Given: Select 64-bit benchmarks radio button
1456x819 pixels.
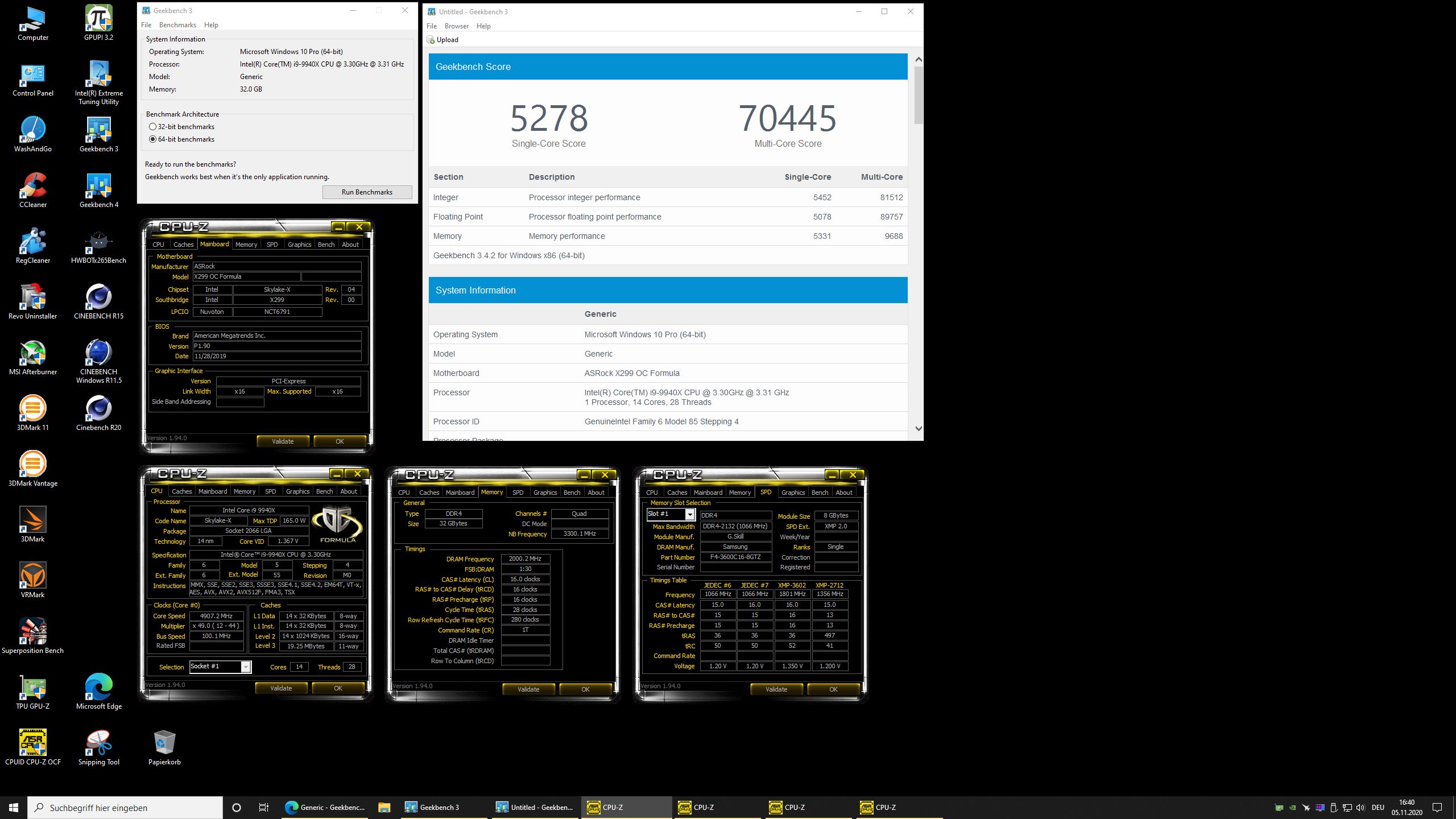Looking at the screenshot, I should tap(152, 139).
